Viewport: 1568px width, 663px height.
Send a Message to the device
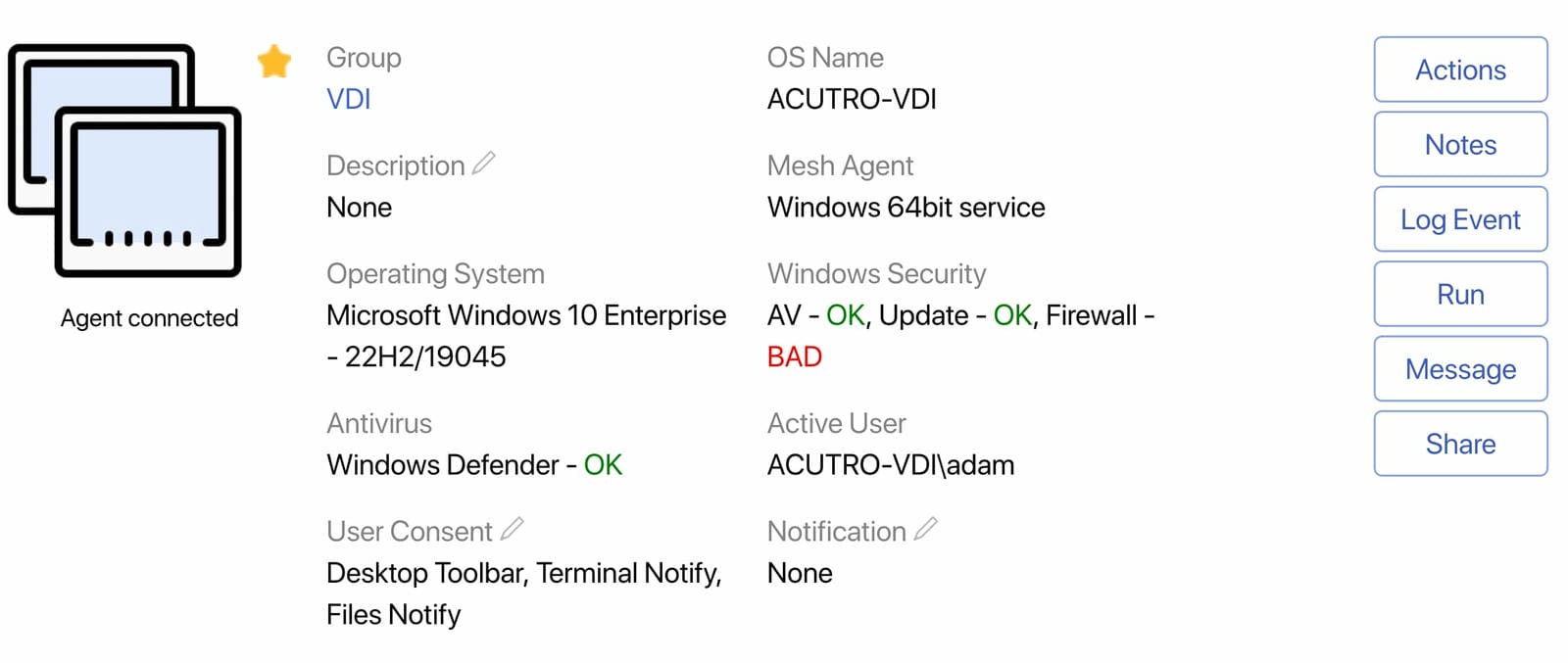(1460, 369)
